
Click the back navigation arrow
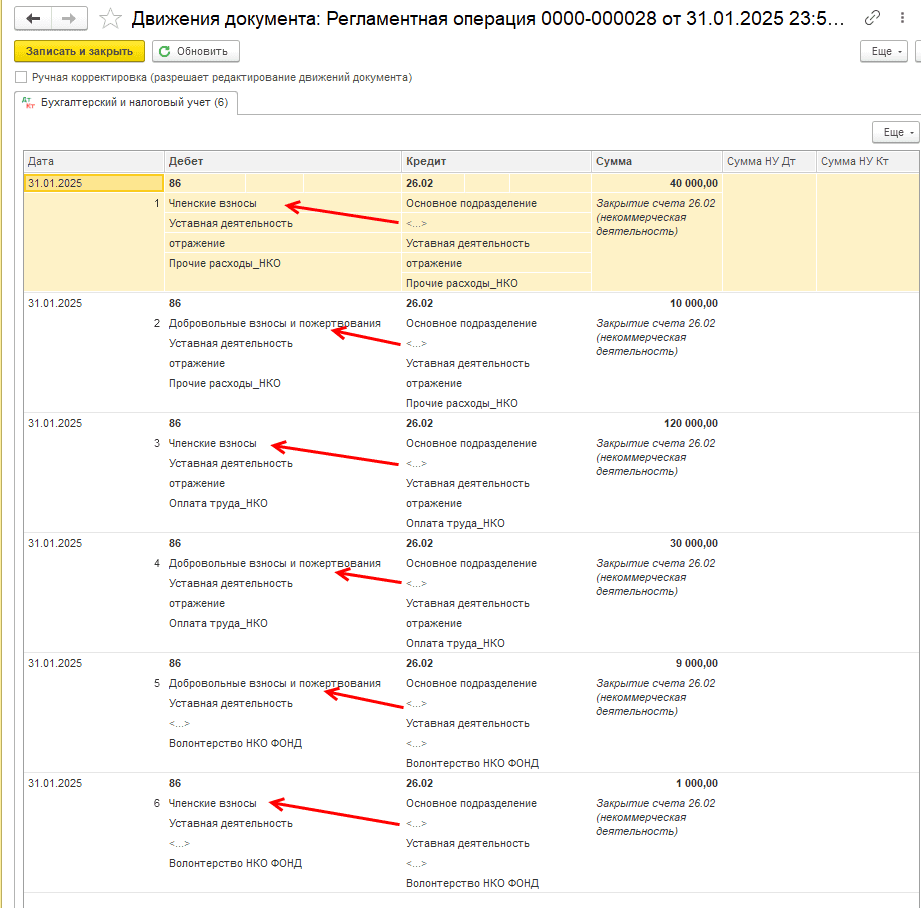point(34,18)
